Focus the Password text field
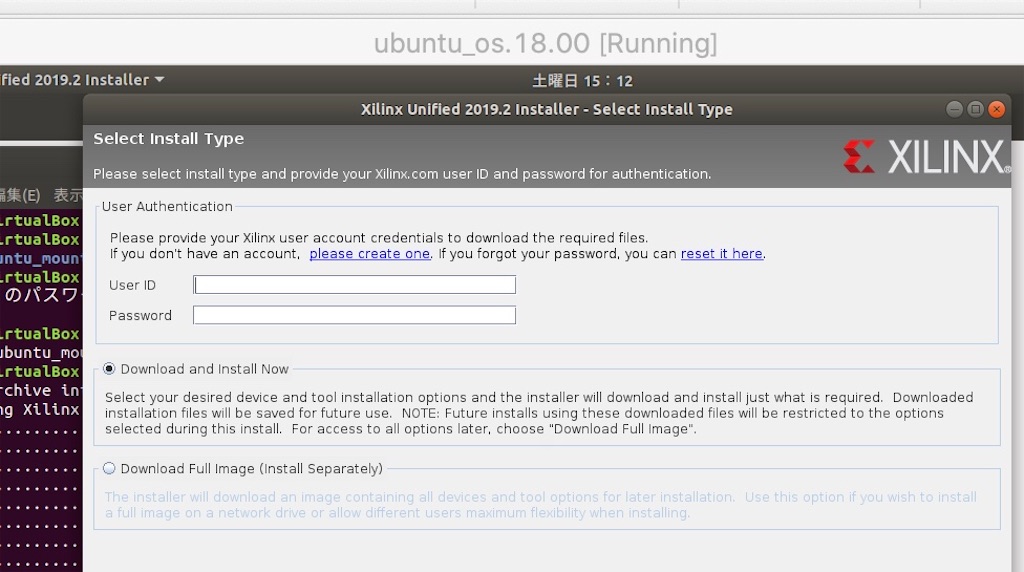 pos(355,315)
